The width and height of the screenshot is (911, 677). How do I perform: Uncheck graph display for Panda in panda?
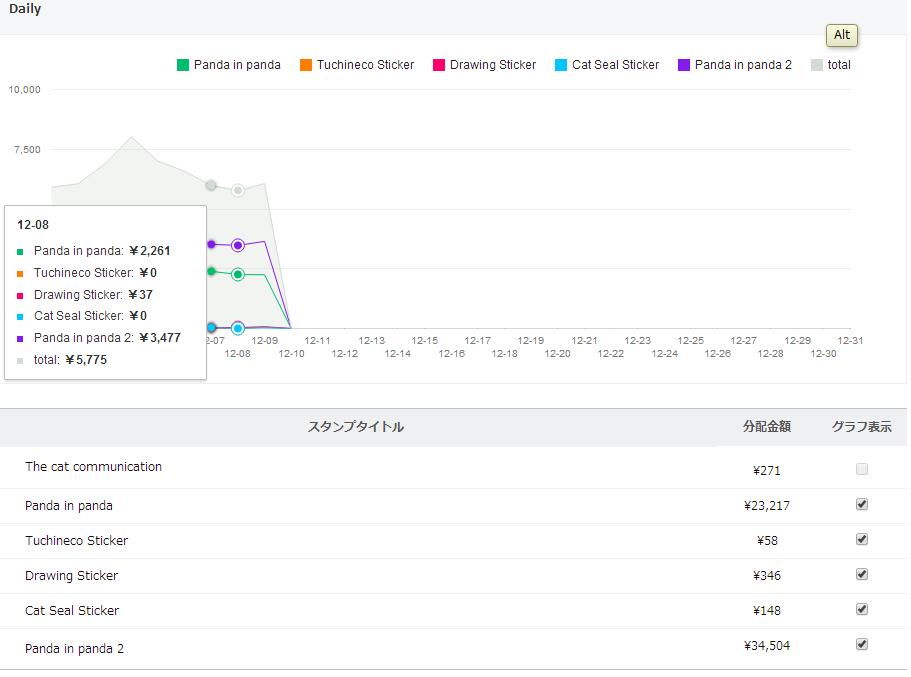pyautogui.click(x=862, y=505)
